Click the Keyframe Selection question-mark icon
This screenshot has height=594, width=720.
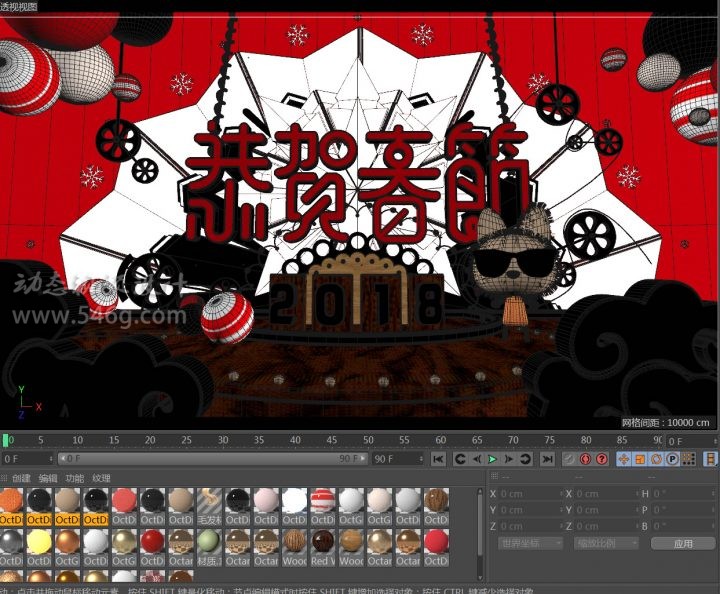(x=602, y=459)
